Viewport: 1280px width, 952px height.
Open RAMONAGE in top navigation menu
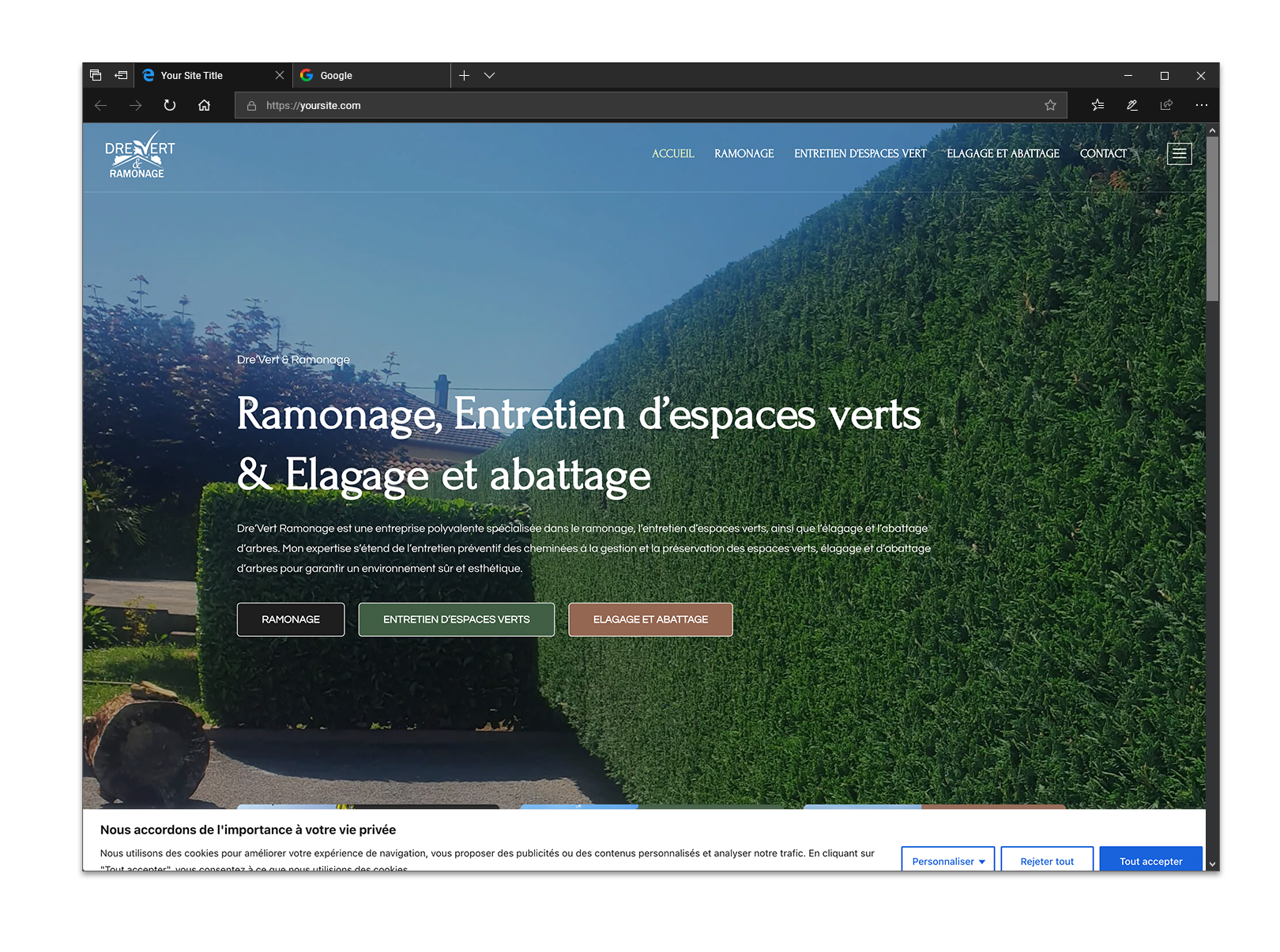point(744,153)
